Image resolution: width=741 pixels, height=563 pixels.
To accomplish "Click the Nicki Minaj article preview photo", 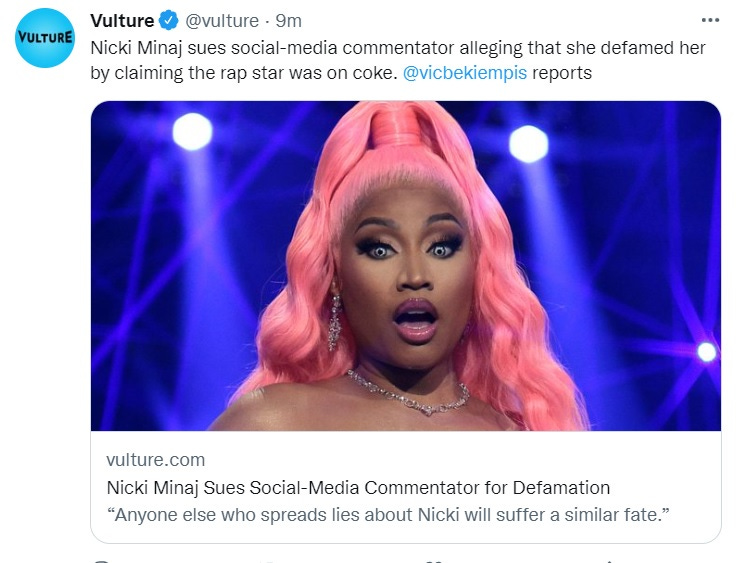I will pos(406,266).
